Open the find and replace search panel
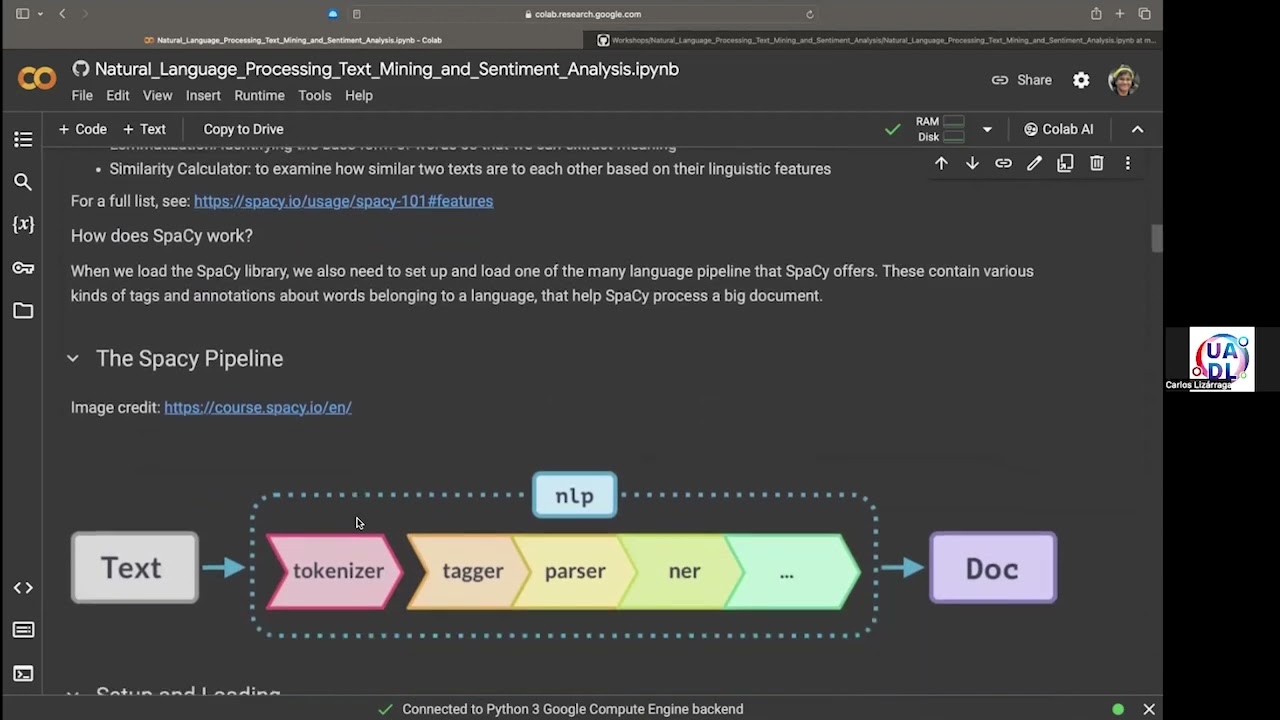This screenshot has height=720, width=1280. tap(23, 182)
